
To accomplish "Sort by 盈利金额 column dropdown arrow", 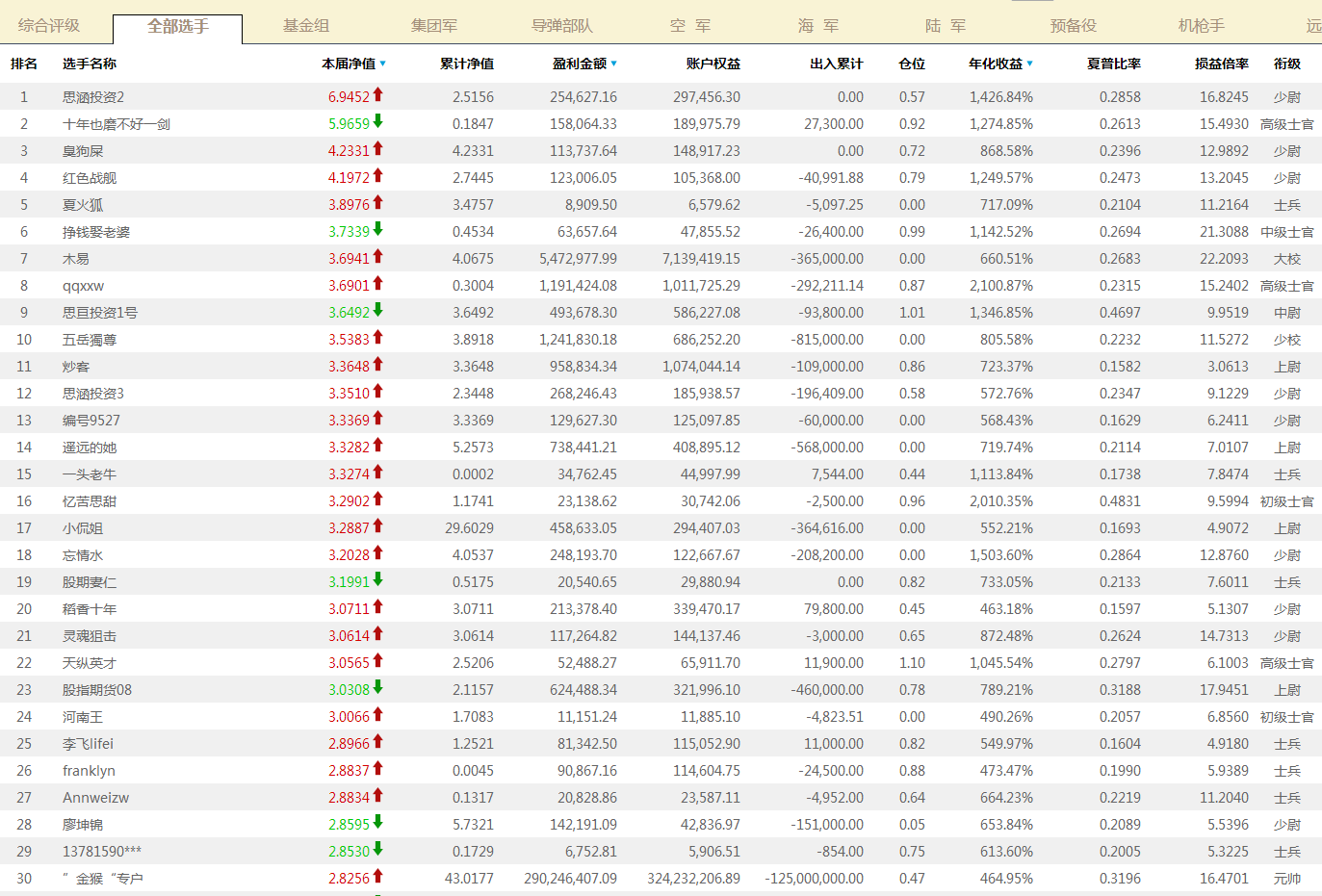I will coord(614,64).
